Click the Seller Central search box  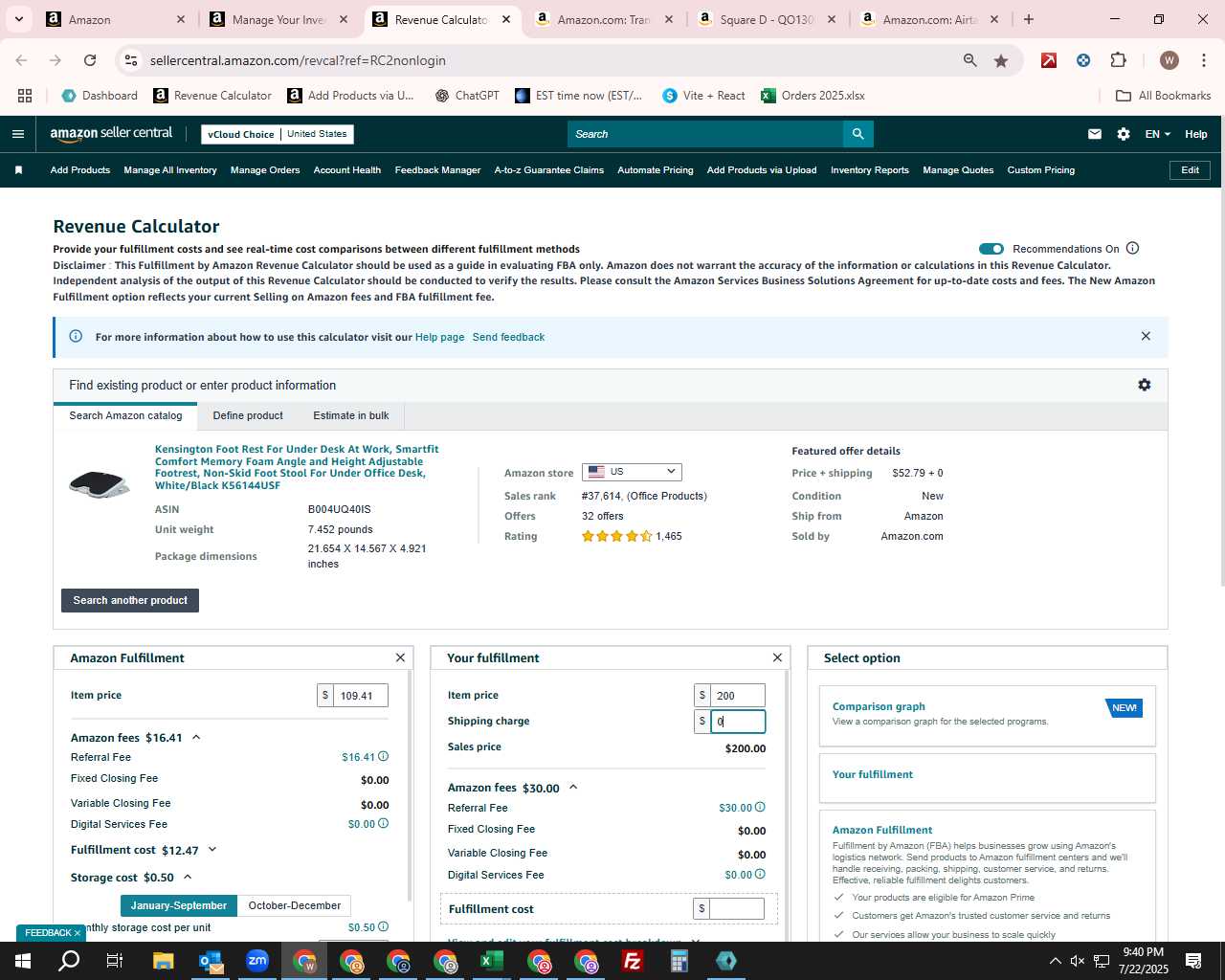[705, 134]
